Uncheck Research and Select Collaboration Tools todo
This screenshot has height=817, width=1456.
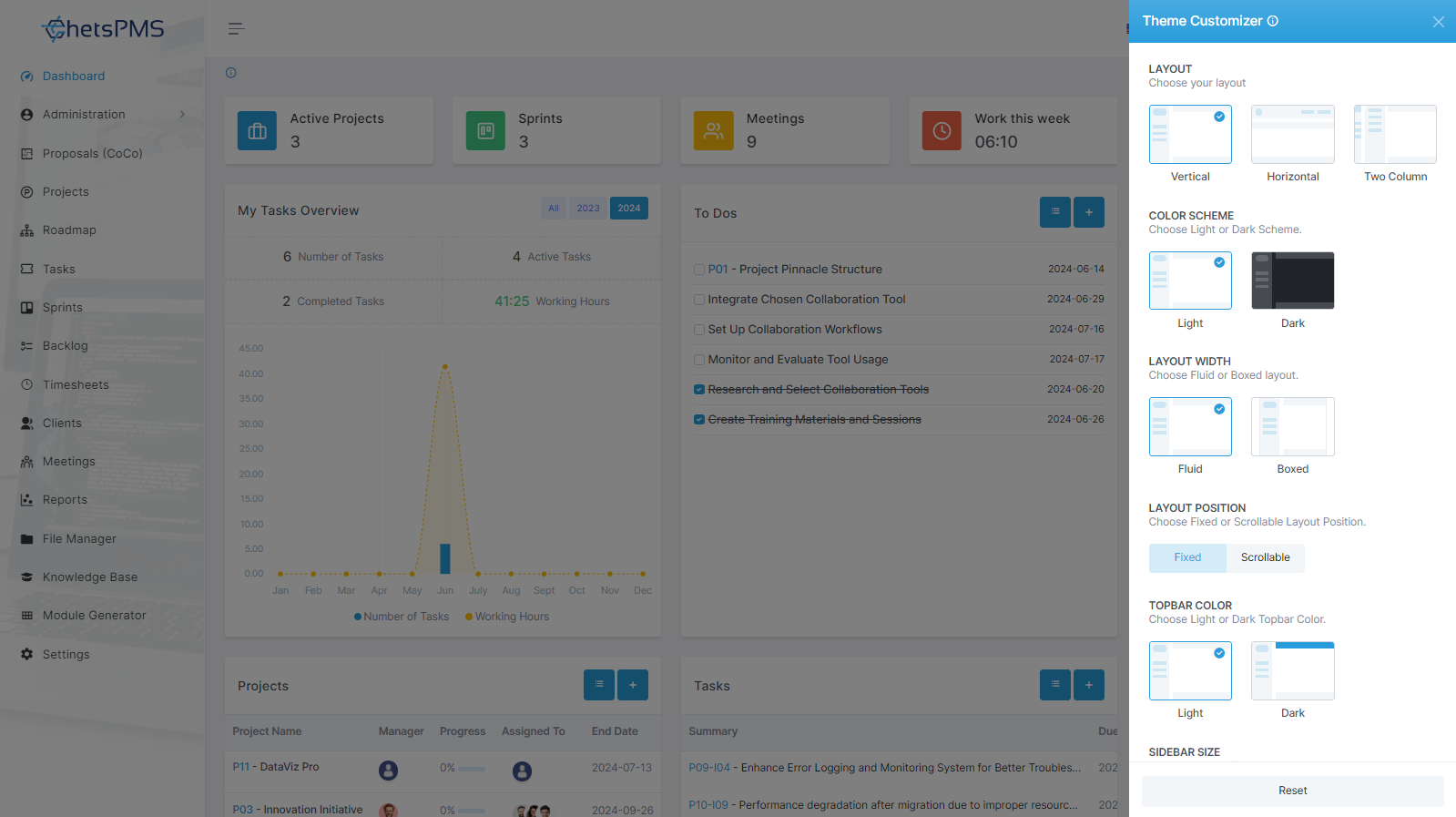coord(699,390)
